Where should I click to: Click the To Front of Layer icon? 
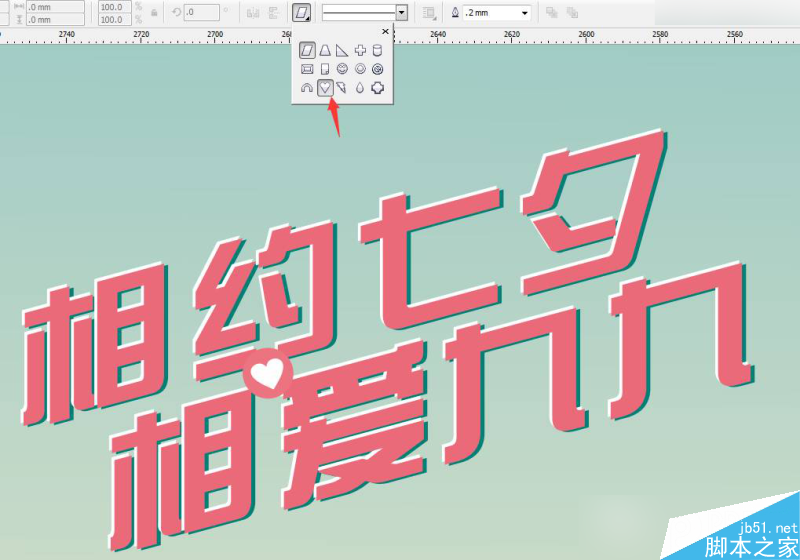(552, 13)
